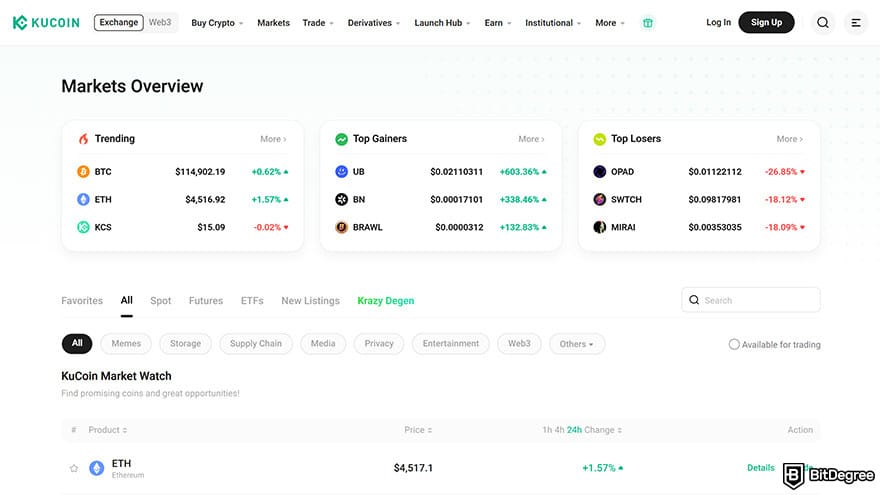
Task: Switch to the Futures tab
Action: coord(206,301)
